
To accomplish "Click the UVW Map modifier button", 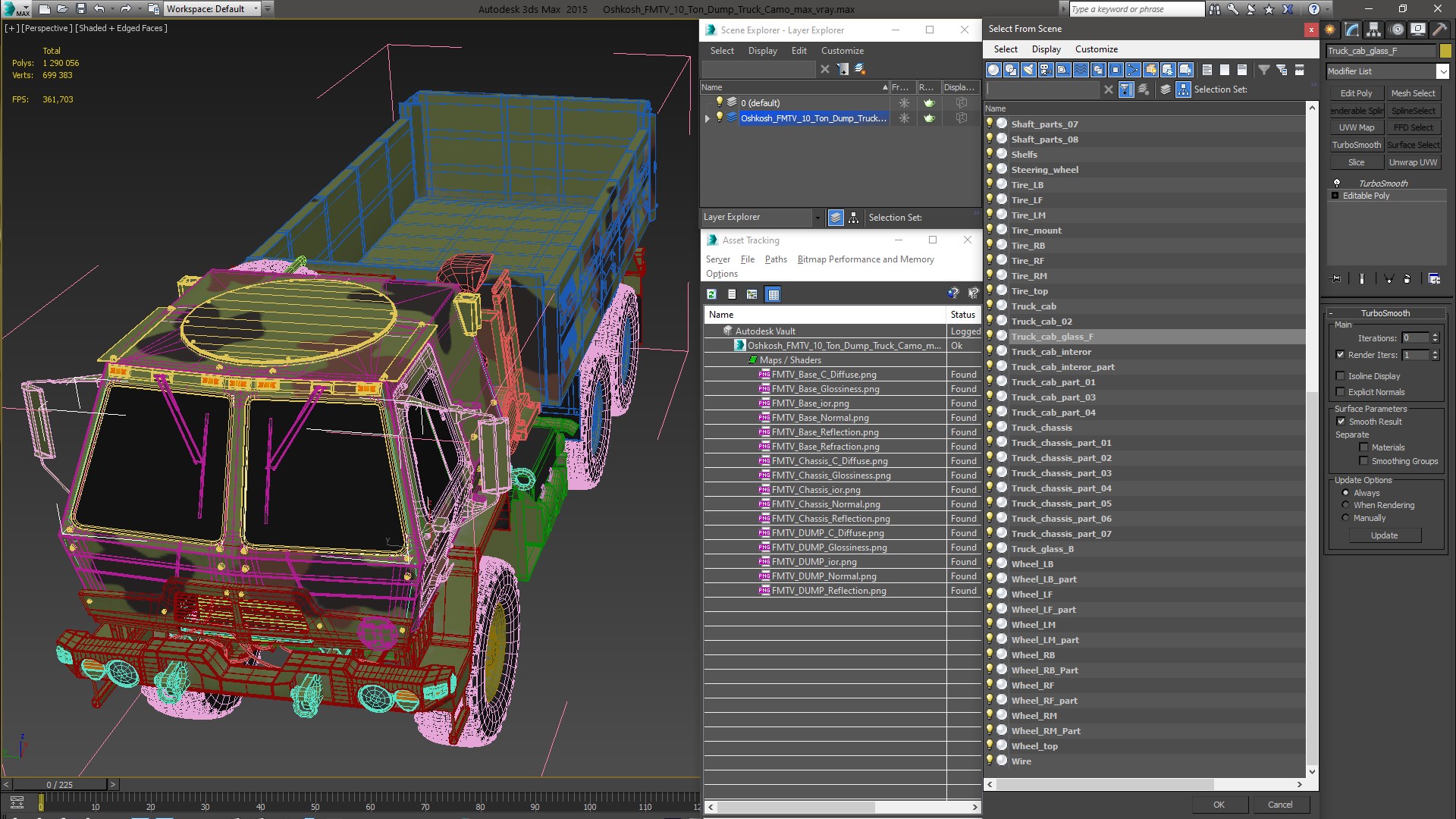I will [1356, 127].
